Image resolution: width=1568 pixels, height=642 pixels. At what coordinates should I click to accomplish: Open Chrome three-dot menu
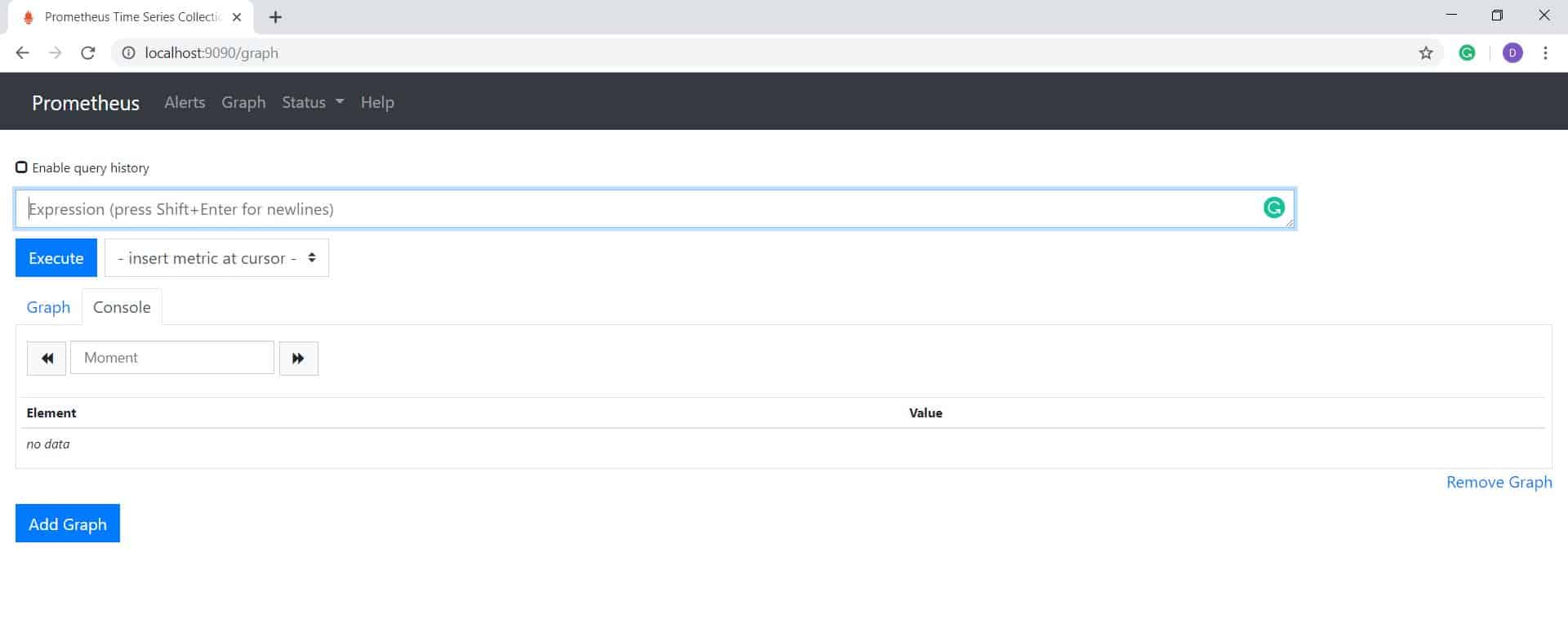[1545, 53]
